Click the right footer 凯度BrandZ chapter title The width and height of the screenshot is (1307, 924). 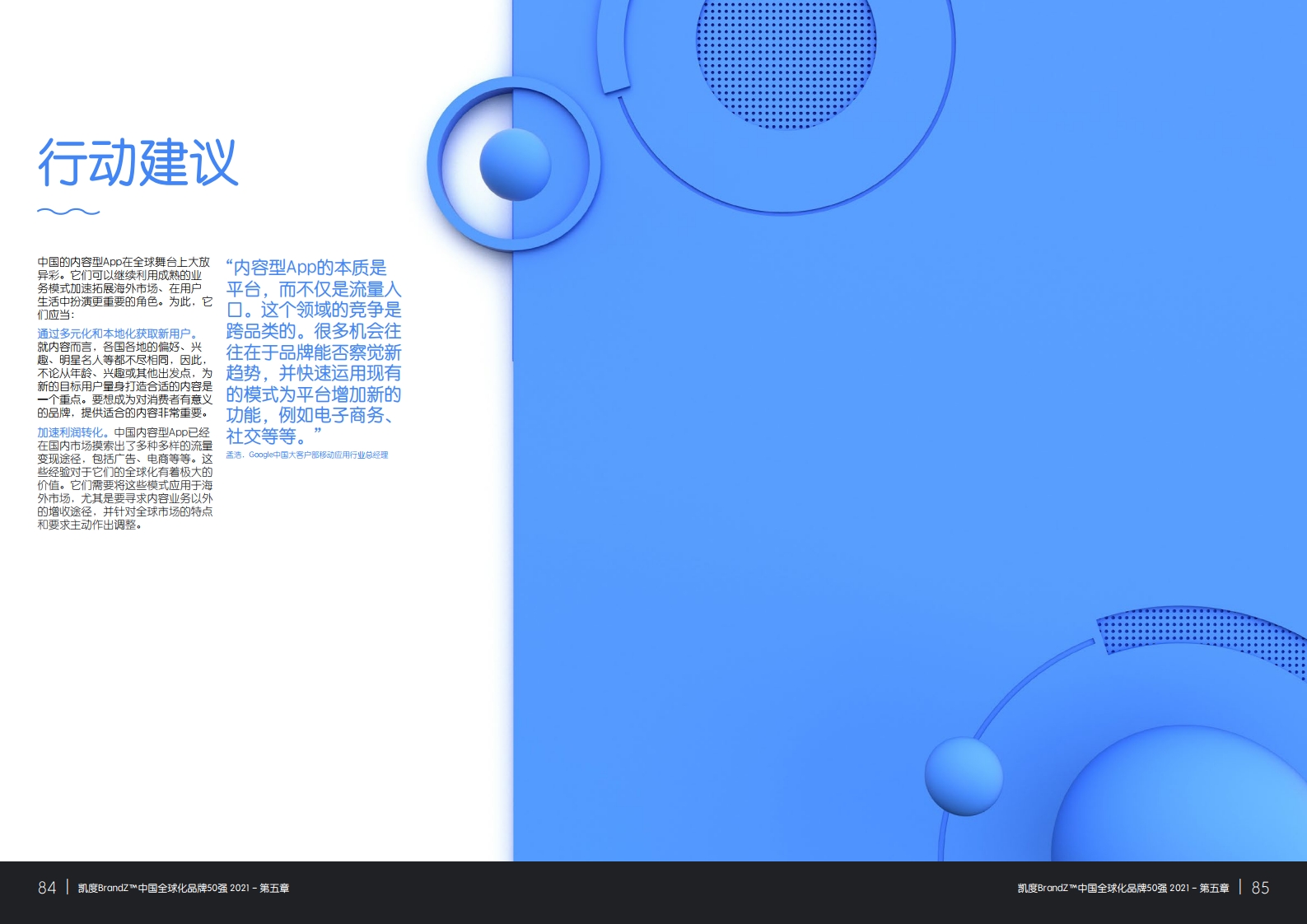click(1123, 888)
